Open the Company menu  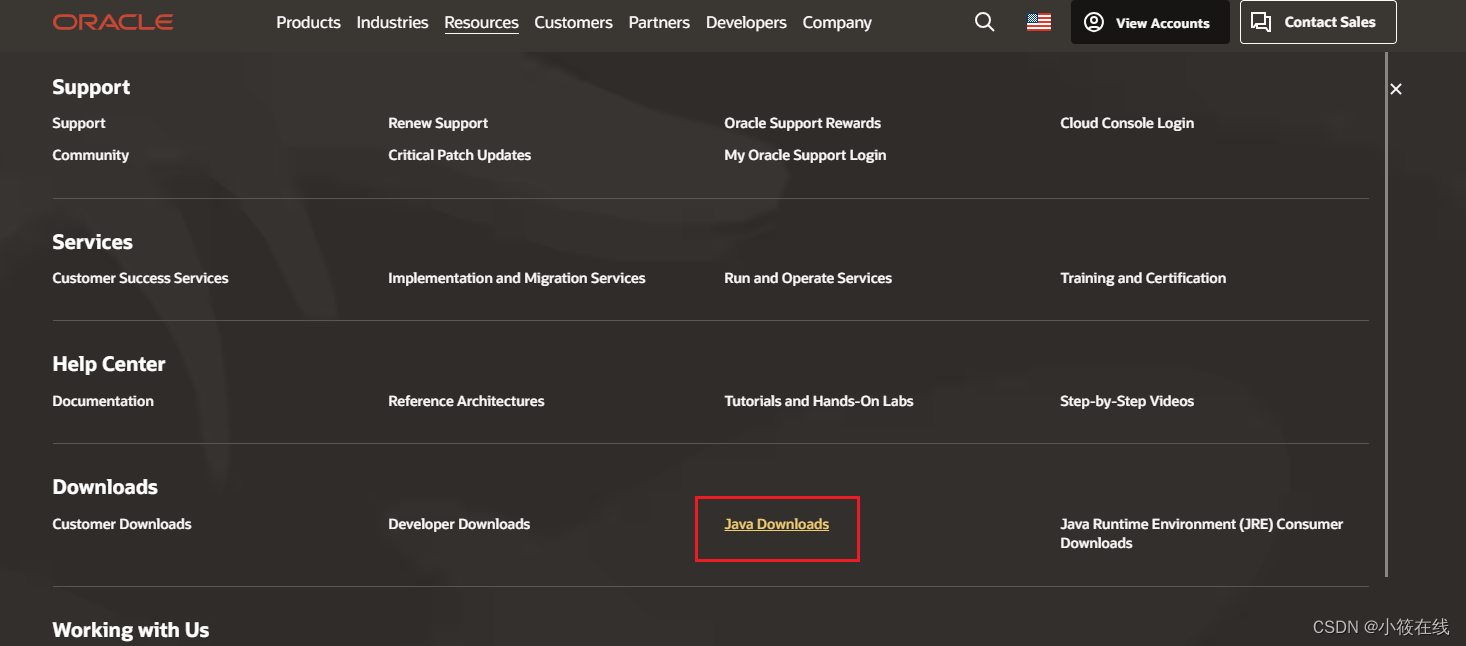pyautogui.click(x=837, y=22)
